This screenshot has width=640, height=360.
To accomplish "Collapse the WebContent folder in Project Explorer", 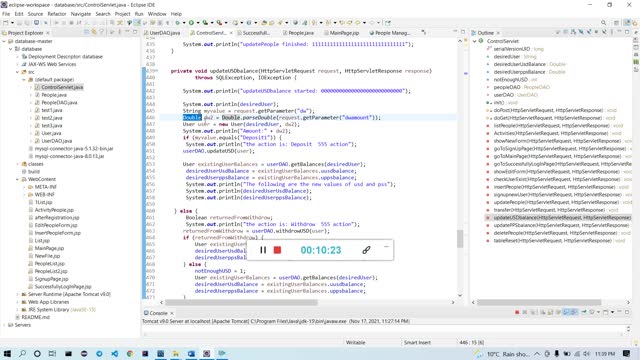I will tap(18, 179).
